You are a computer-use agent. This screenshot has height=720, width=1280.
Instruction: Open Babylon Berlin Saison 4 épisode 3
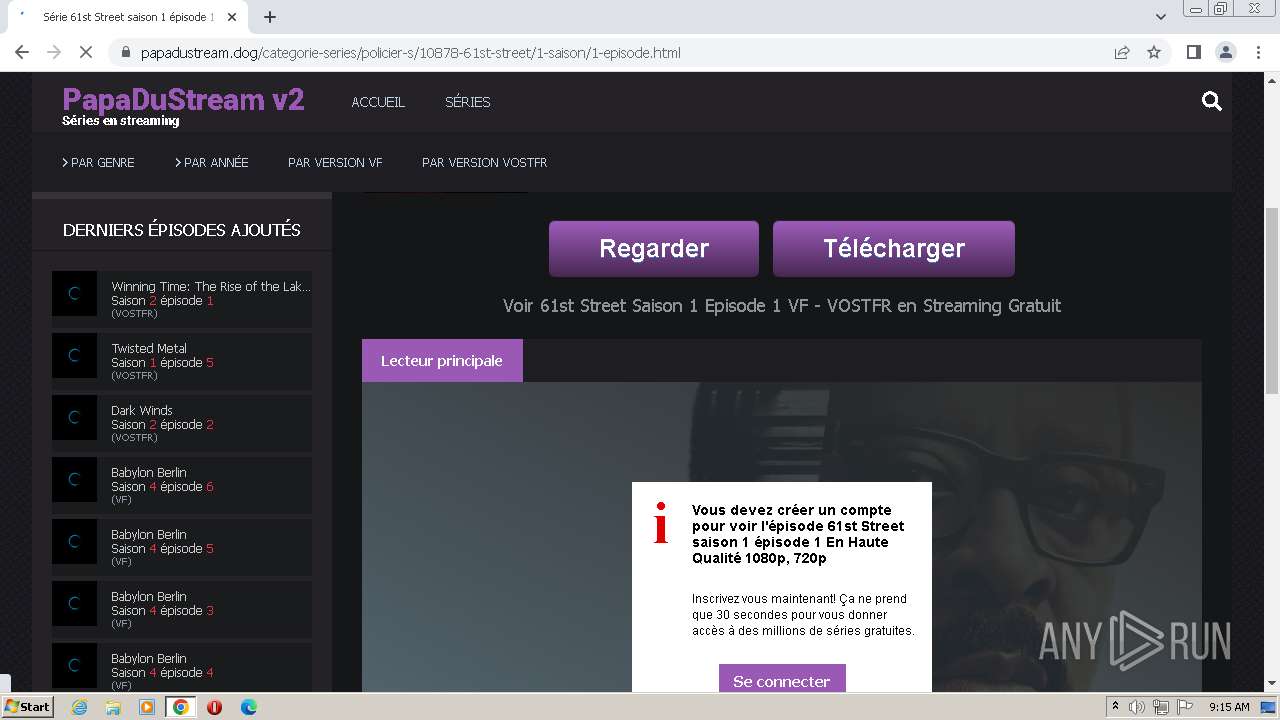(182, 609)
